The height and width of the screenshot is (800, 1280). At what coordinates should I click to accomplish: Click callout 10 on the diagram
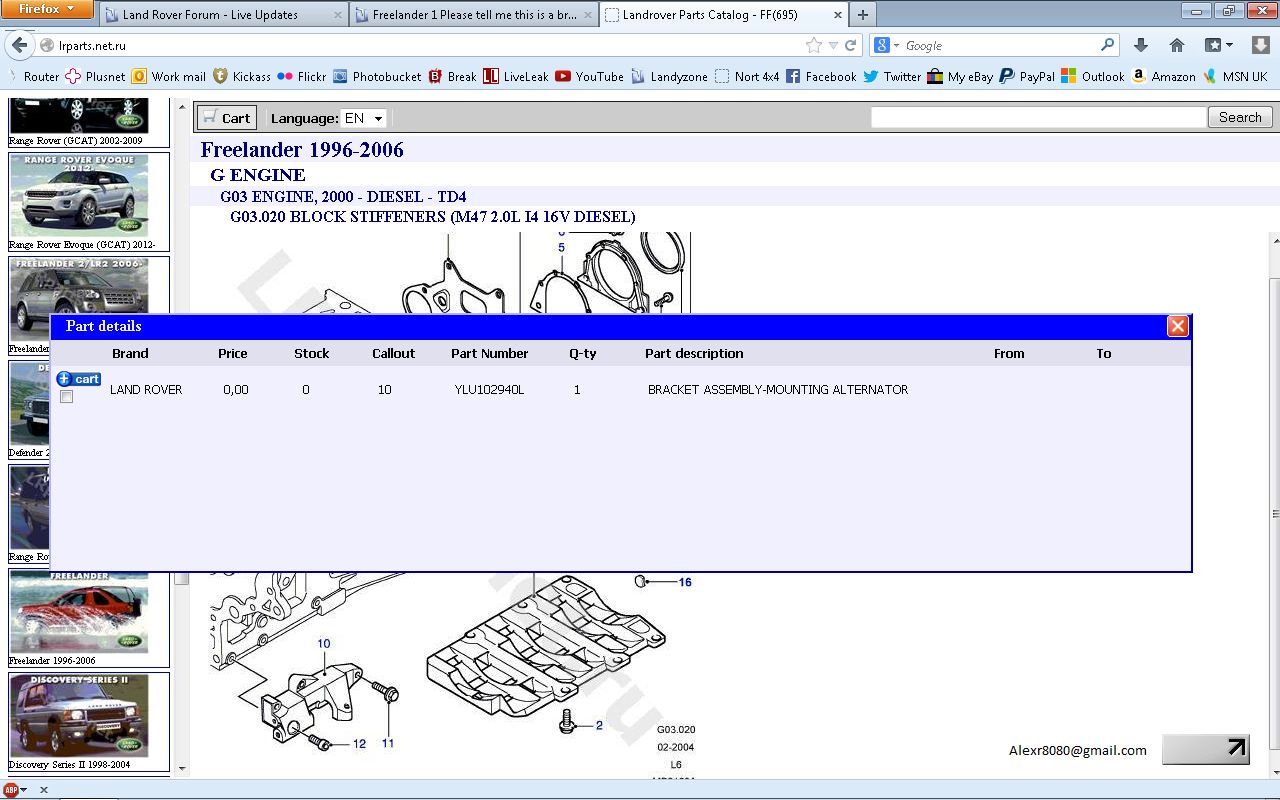(x=324, y=644)
